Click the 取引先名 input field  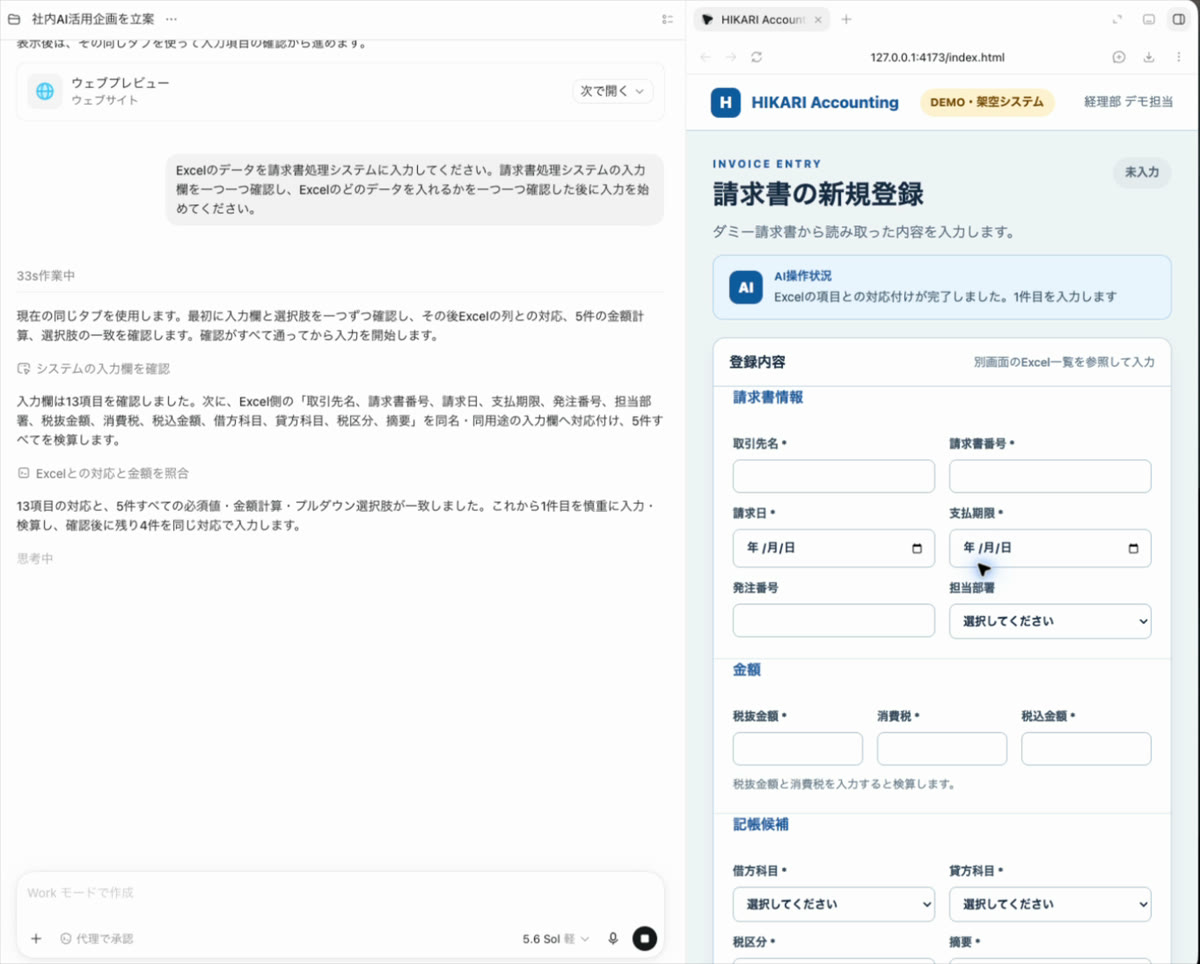click(834, 476)
